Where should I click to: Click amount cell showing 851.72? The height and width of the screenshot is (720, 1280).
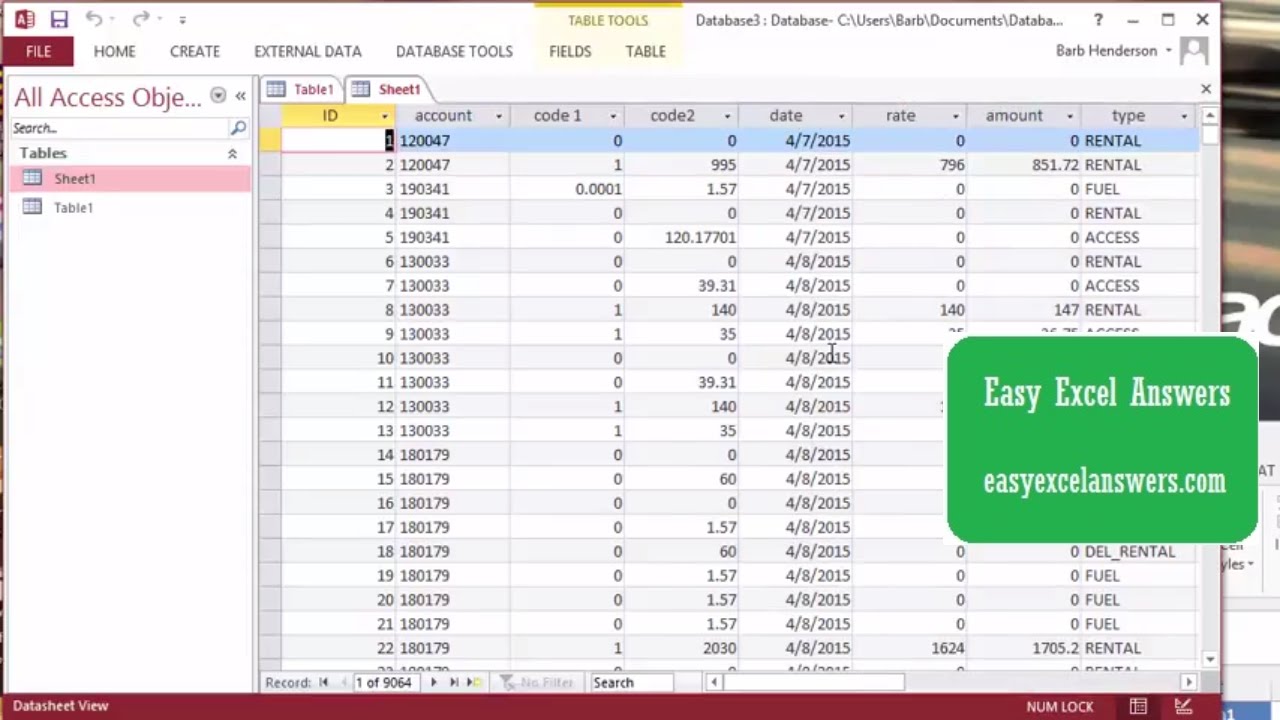pyautogui.click(x=1024, y=165)
